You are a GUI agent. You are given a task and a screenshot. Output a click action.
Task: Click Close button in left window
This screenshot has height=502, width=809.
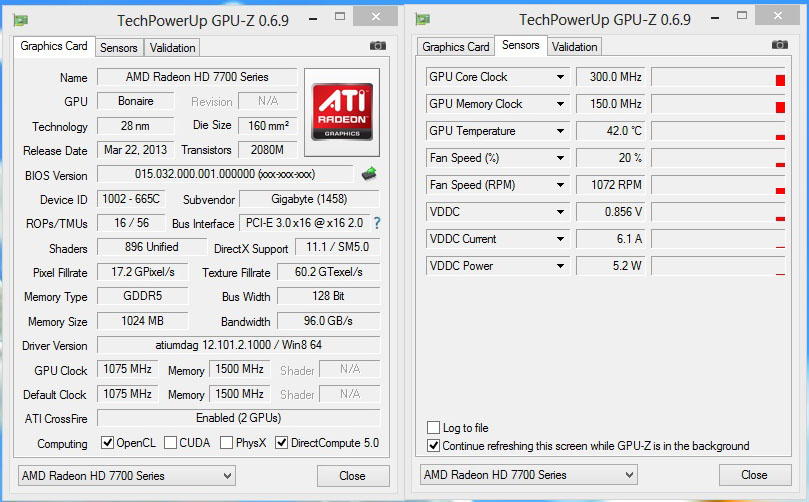pyautogui.click(x=353, y=476)
